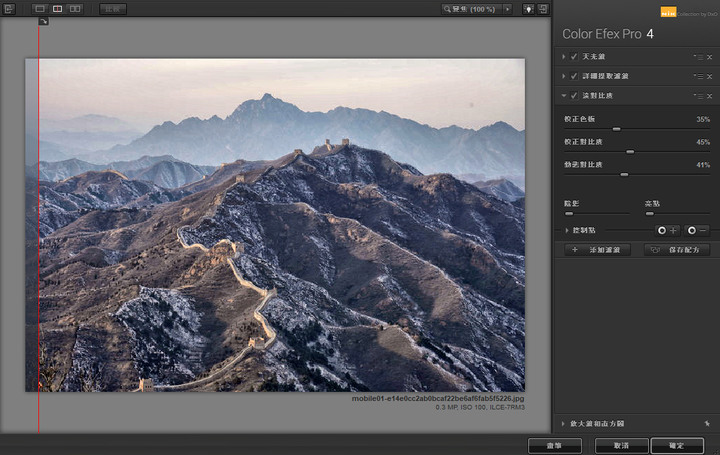Uncheck the 詳細提取濾鏡 checkbox
The width and height of the screenshot is (720, 455).
[x=574, y=76]
